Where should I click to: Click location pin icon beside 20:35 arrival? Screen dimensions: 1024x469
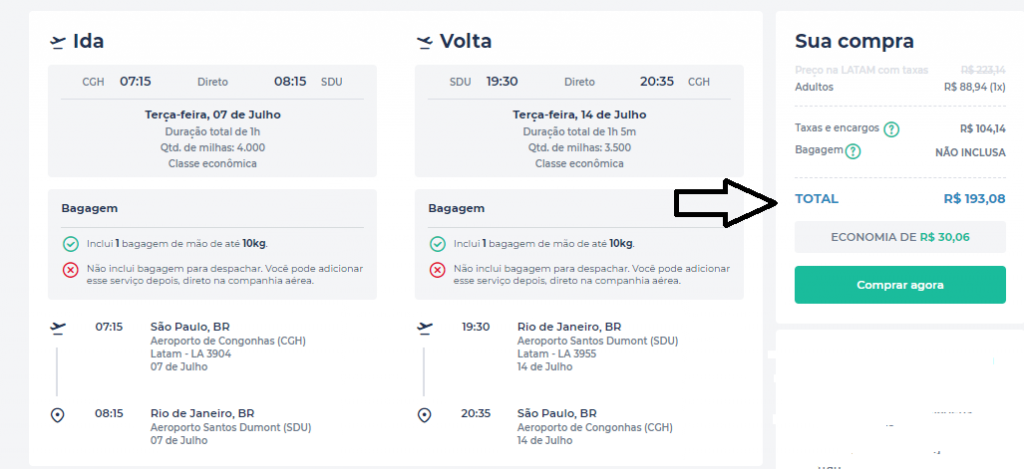tap(424, 415)
